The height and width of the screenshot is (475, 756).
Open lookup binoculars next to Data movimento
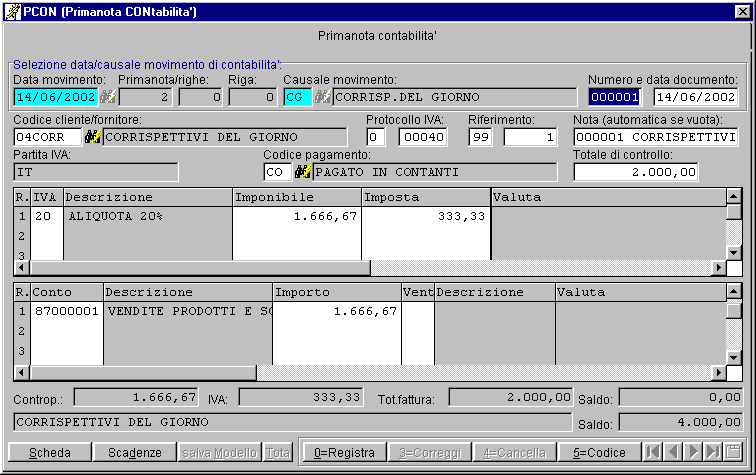(108, 97)
